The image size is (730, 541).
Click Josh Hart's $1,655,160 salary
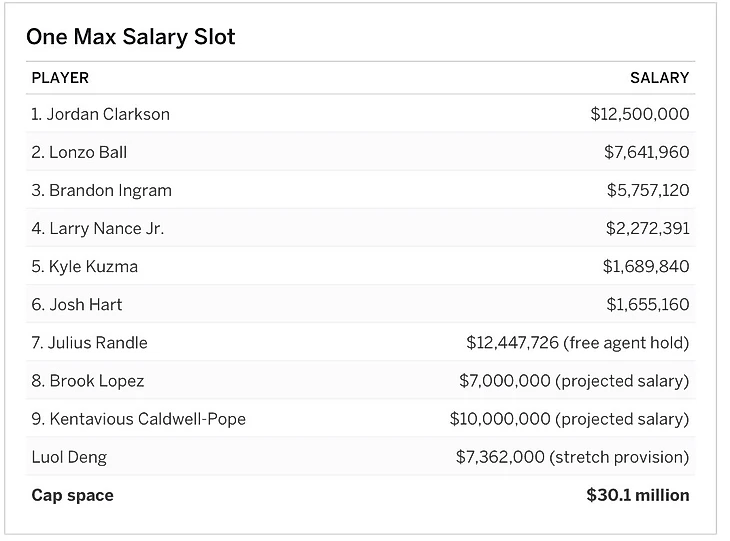[x=647, y=304]
